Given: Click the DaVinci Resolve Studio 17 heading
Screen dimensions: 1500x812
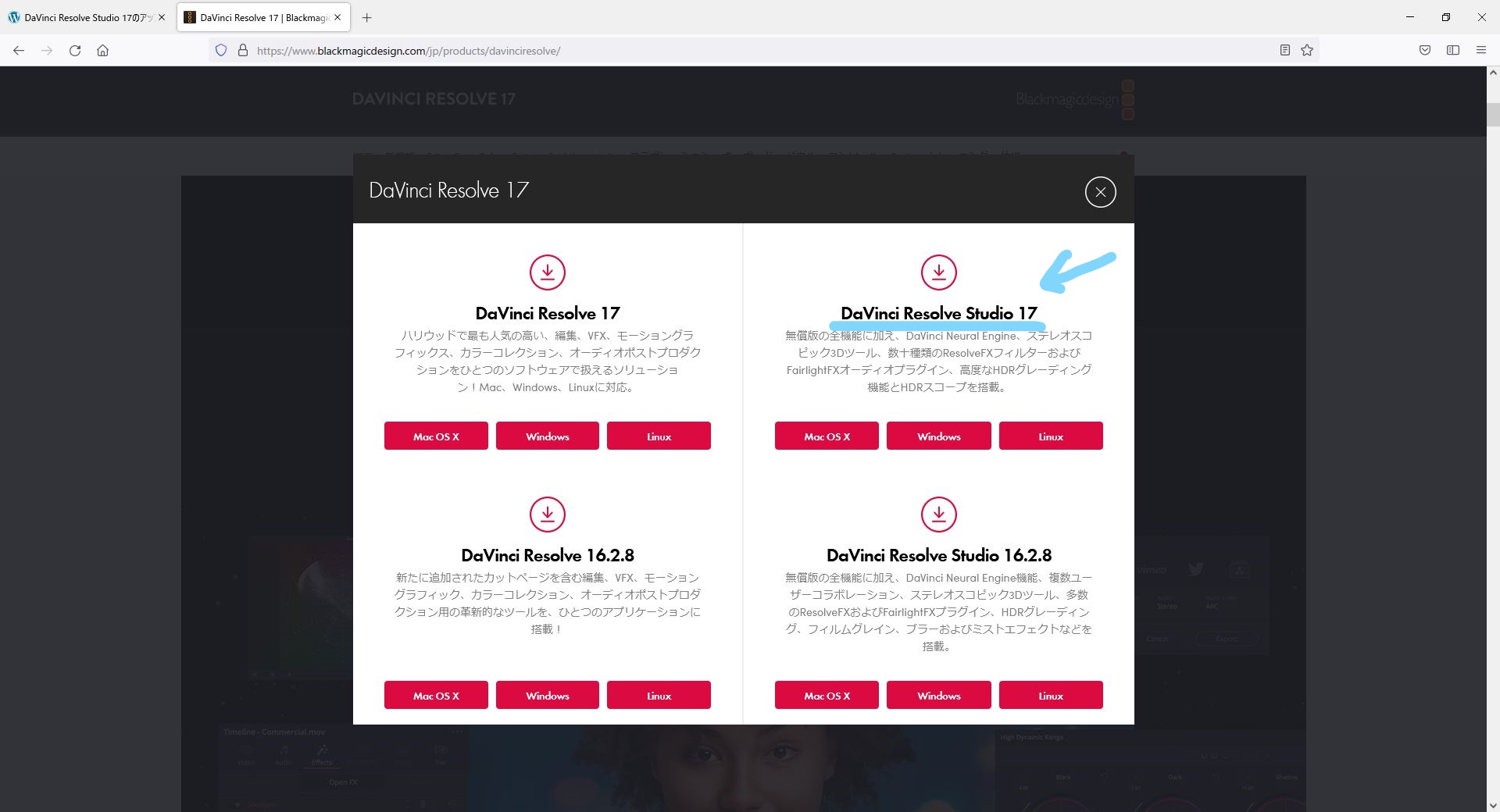Looking at the screenshot, I should click(x=938, y=313).
